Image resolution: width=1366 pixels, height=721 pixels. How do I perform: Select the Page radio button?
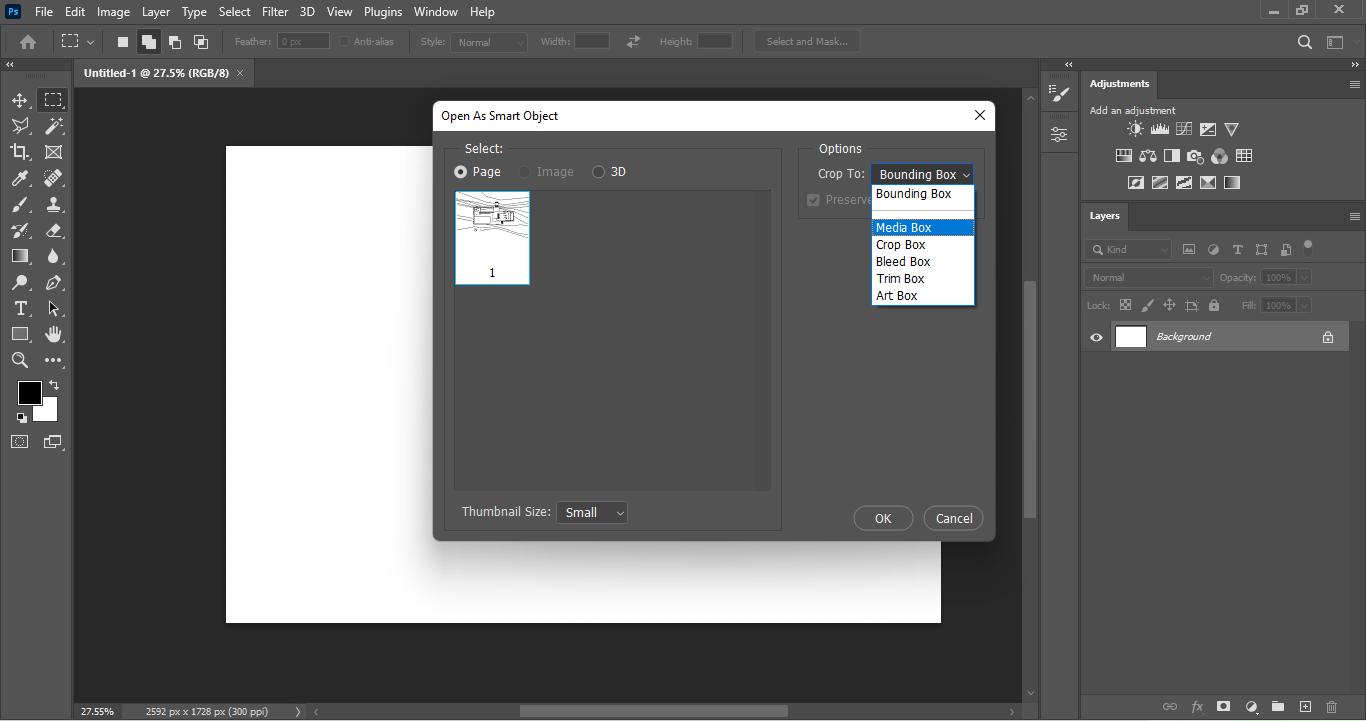pyautogui.click(x=461, y=172)
